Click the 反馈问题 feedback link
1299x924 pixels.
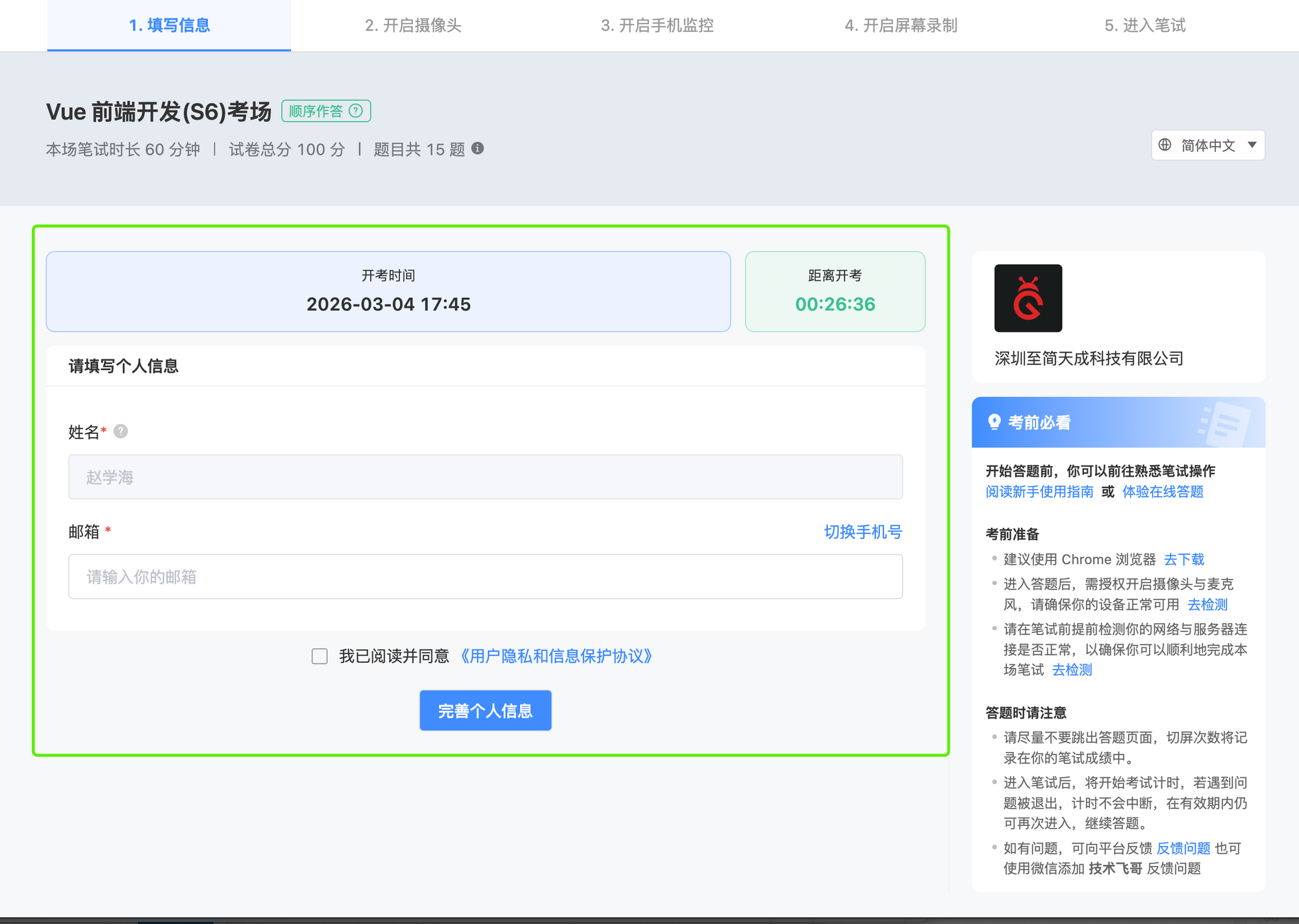[1183, 848]
